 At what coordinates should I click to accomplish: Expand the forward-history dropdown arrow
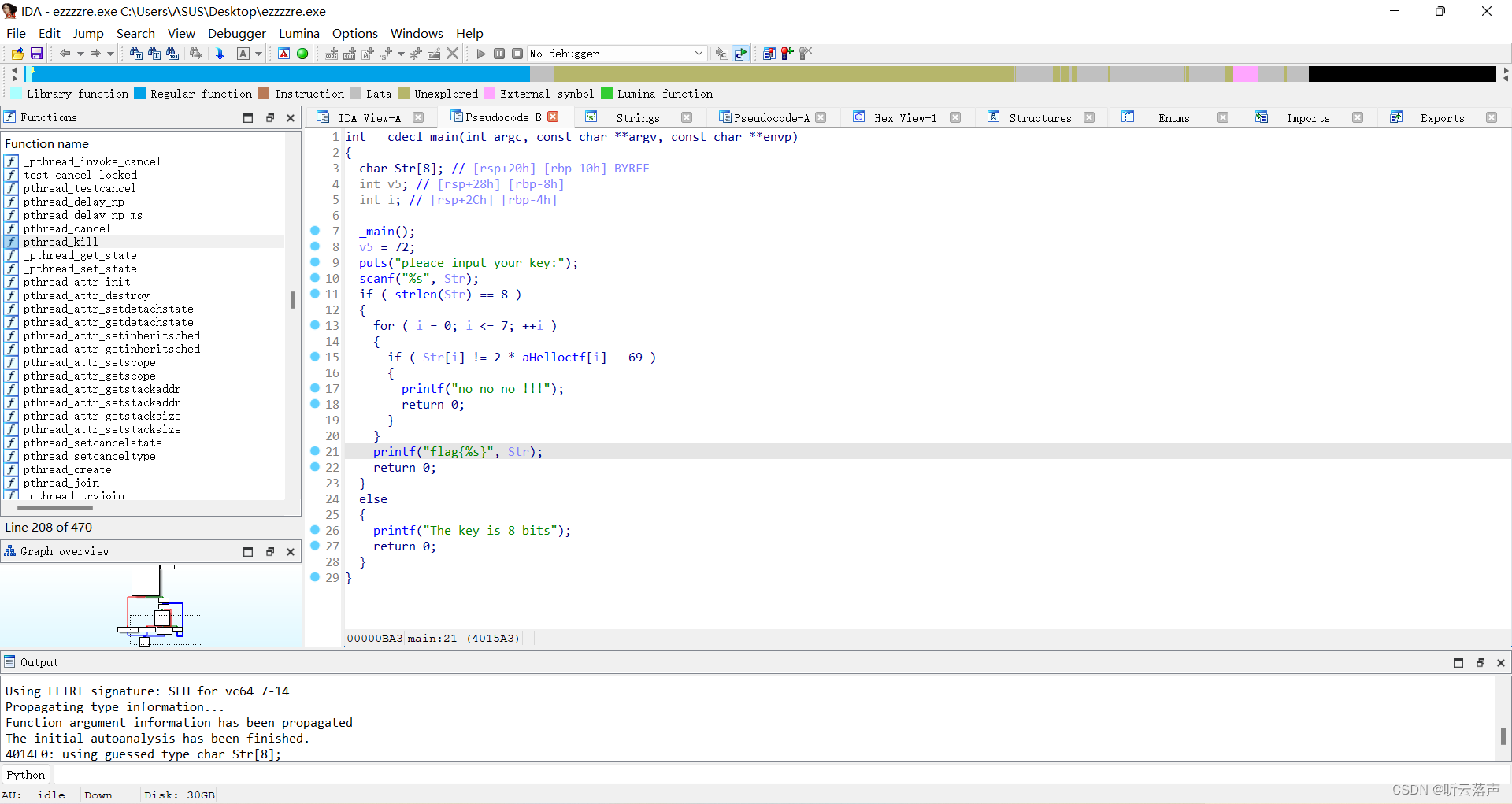[110, 54]
